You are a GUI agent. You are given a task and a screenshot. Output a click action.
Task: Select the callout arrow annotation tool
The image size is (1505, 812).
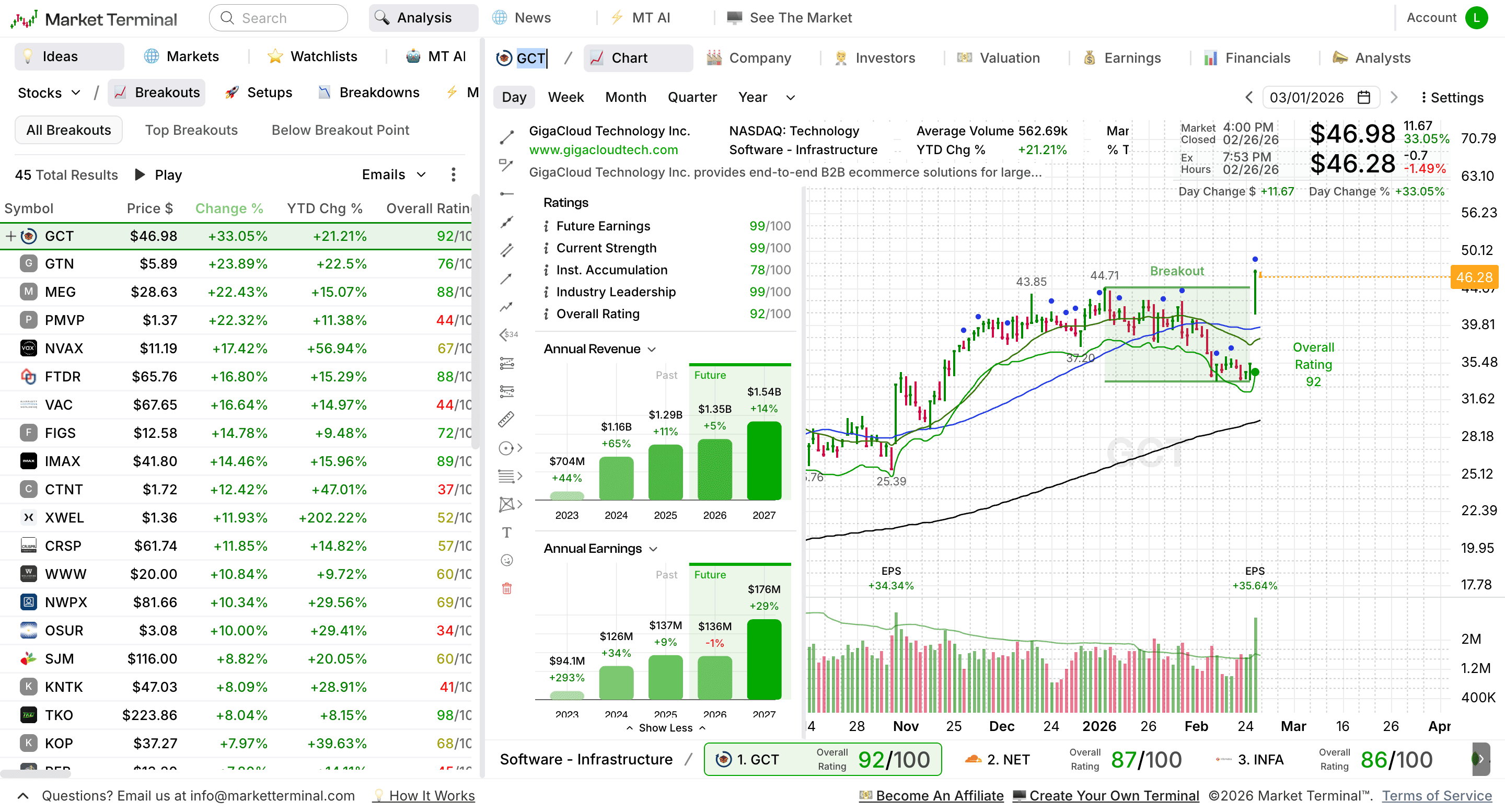(506, 165)
